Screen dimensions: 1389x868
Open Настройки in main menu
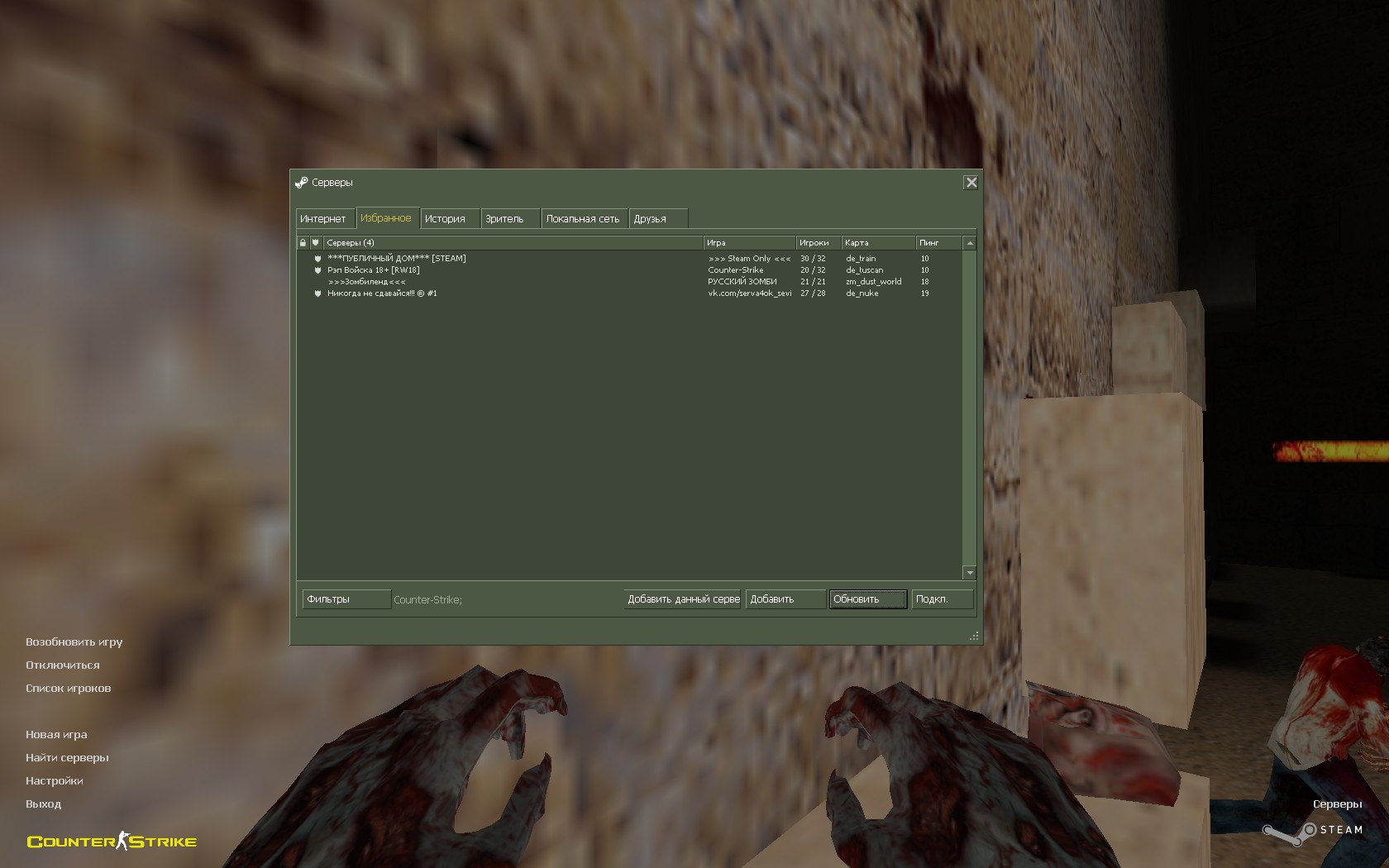pos(55,781)
